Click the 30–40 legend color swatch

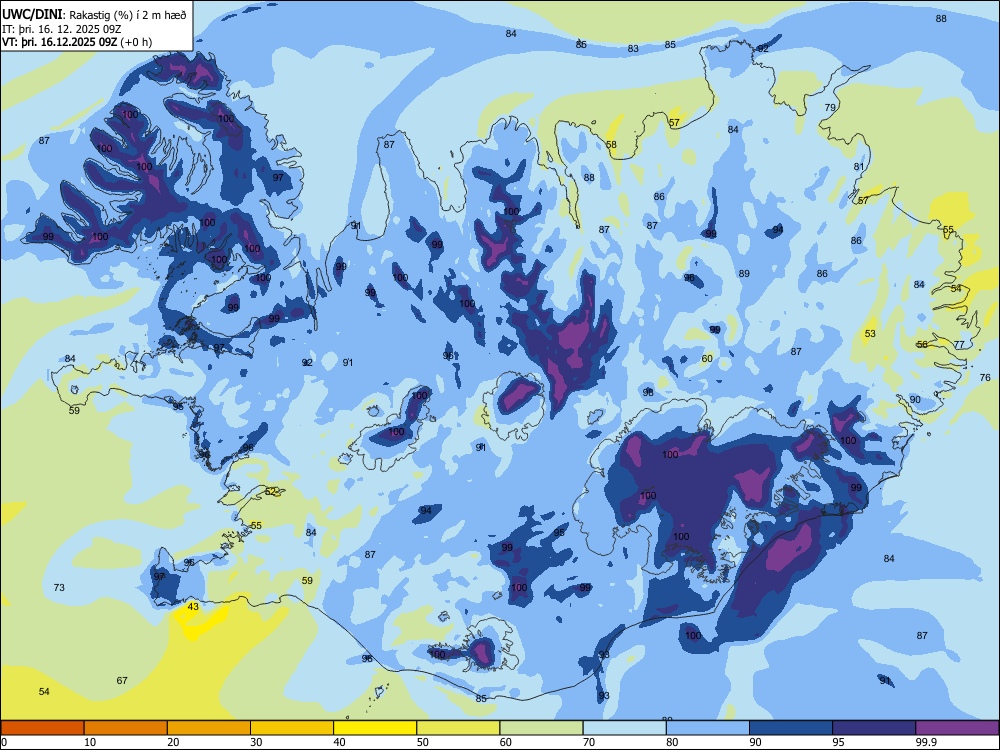[292, 728]
